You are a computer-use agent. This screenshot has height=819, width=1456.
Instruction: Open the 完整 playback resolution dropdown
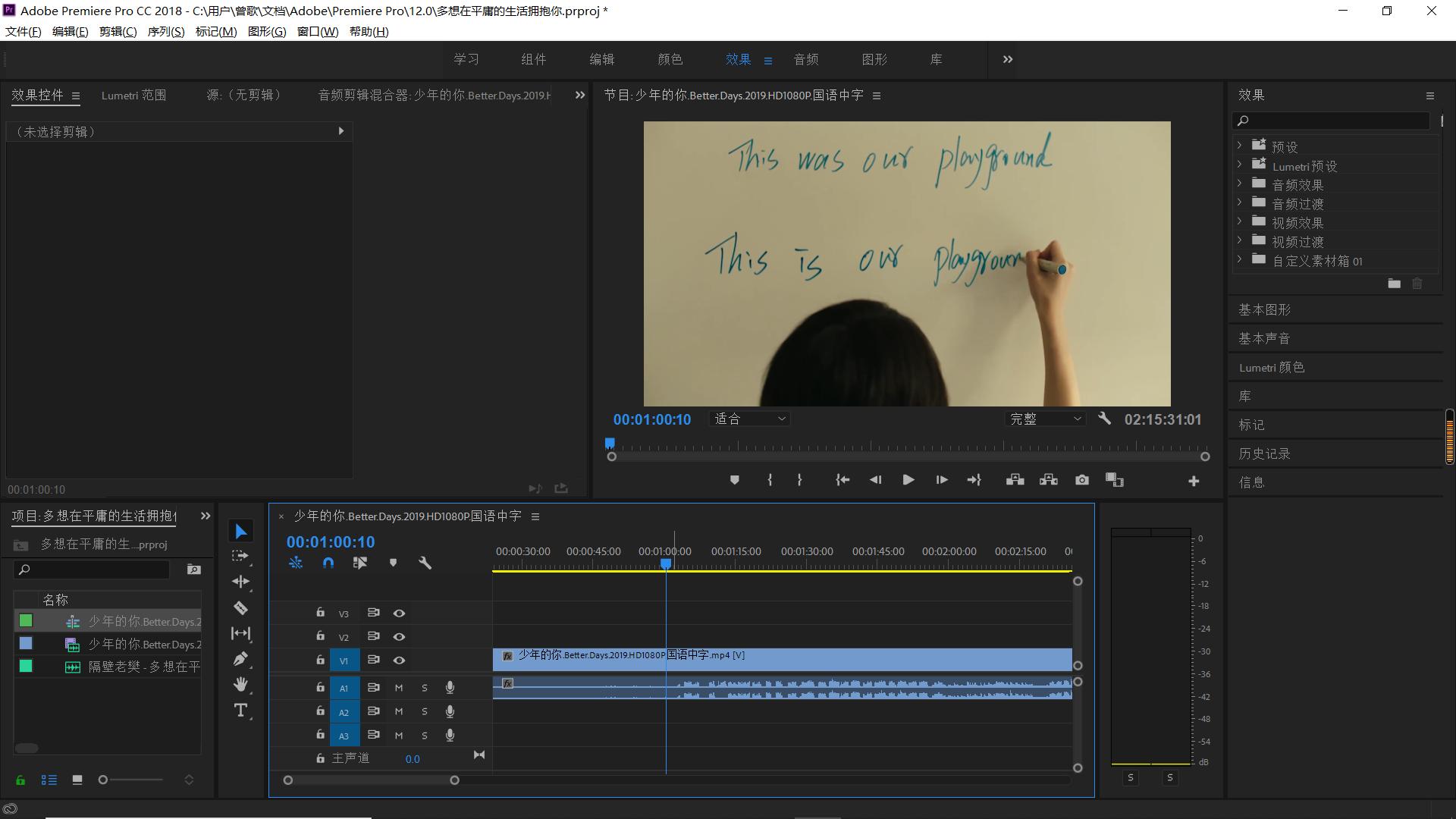(x=1045, y=419)
